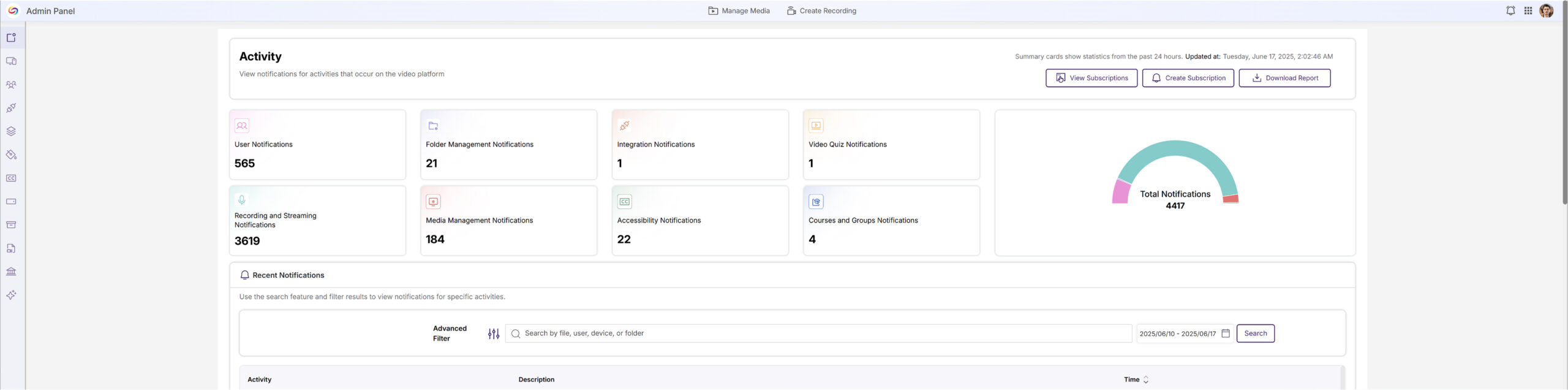1568x390 pixels.
Task: Open the notifications bell in the top bar
Action: point(1510,11)
